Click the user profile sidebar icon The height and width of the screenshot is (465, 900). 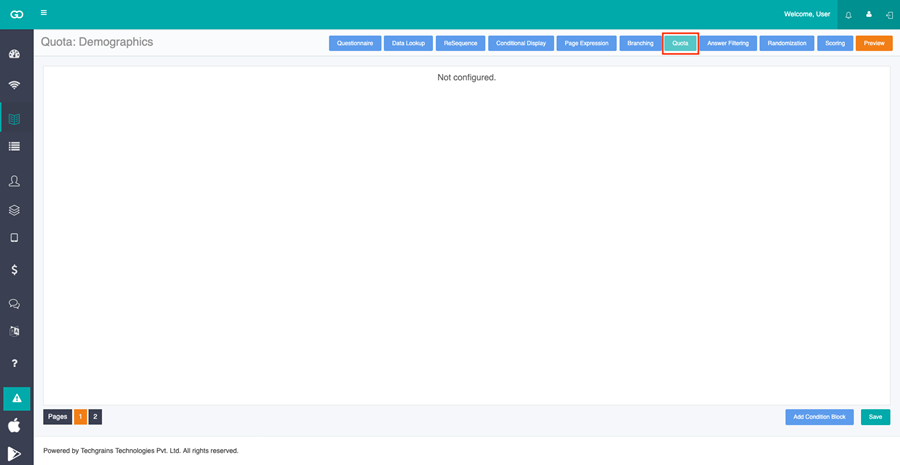pyautogui.click(x=14, y=181)
